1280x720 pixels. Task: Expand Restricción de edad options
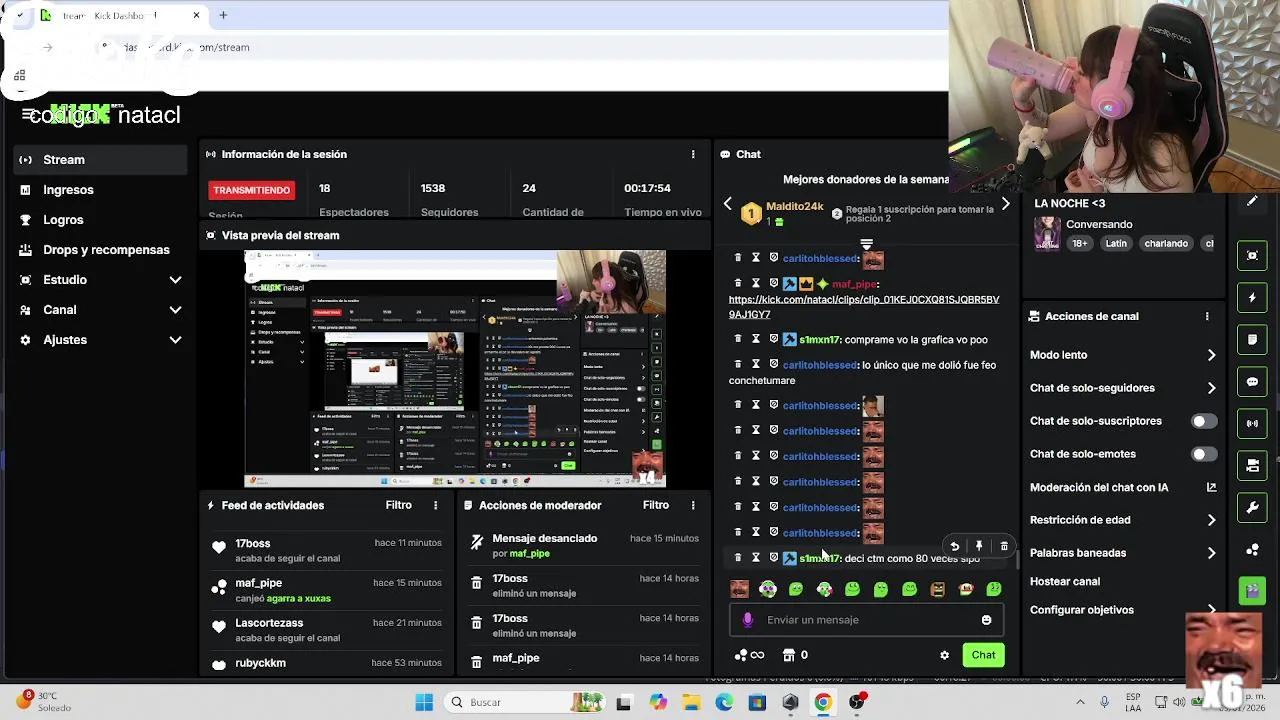coord(1211,520)
